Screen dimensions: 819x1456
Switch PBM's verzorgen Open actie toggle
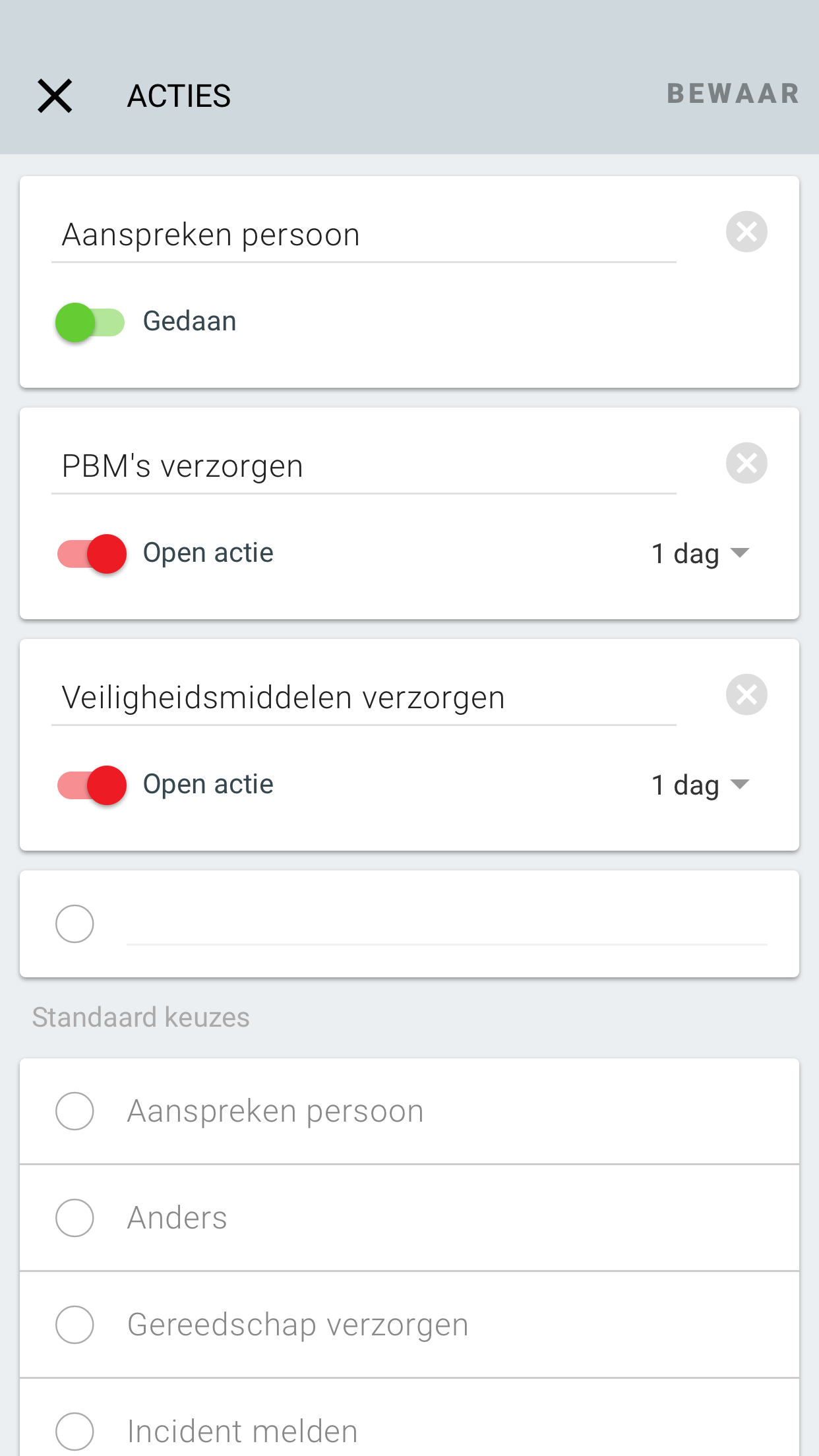pos(92,554)
